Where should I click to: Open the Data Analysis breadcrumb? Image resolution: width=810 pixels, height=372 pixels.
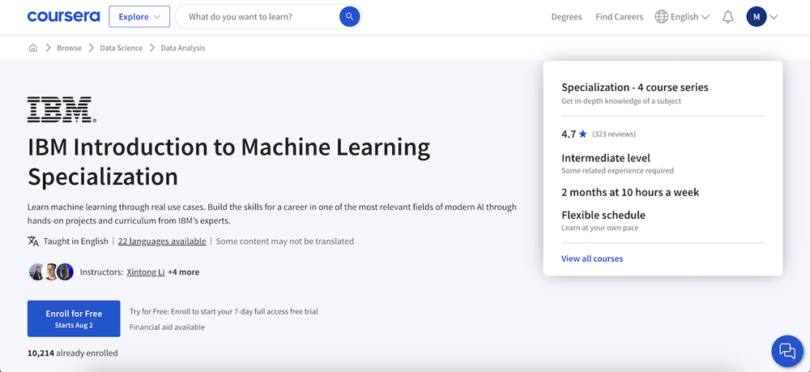point(183,48)
